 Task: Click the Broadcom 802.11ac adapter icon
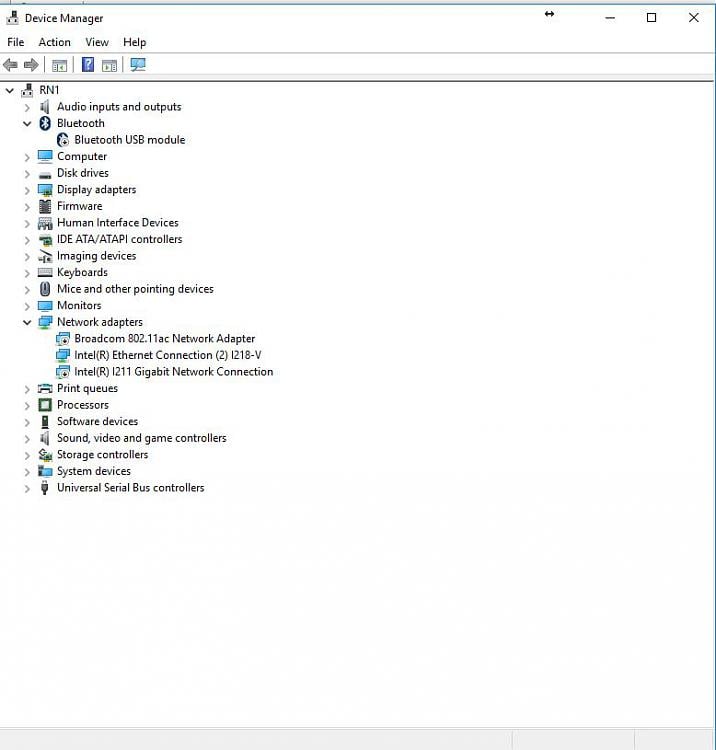pos(63,339)
